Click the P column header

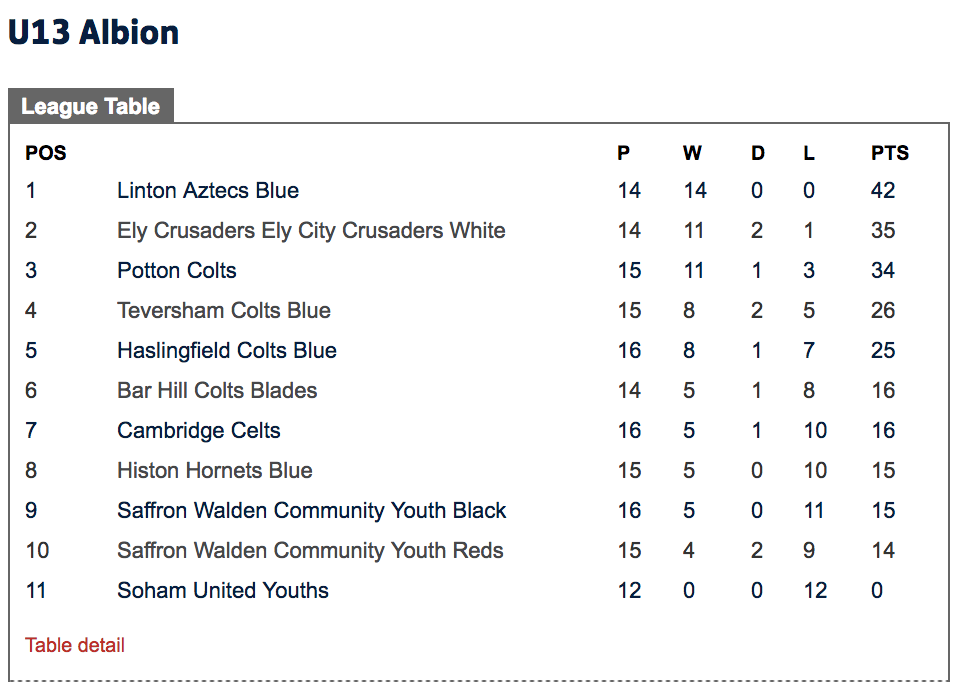(x=623, y=153)
